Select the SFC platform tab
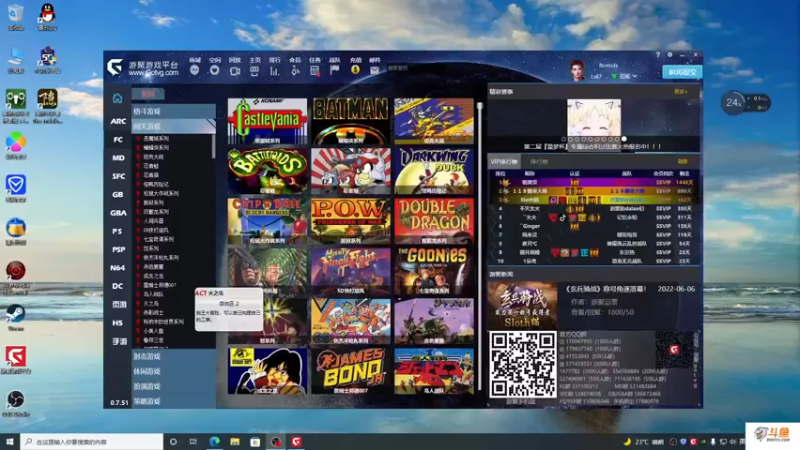 click(118, 176)
